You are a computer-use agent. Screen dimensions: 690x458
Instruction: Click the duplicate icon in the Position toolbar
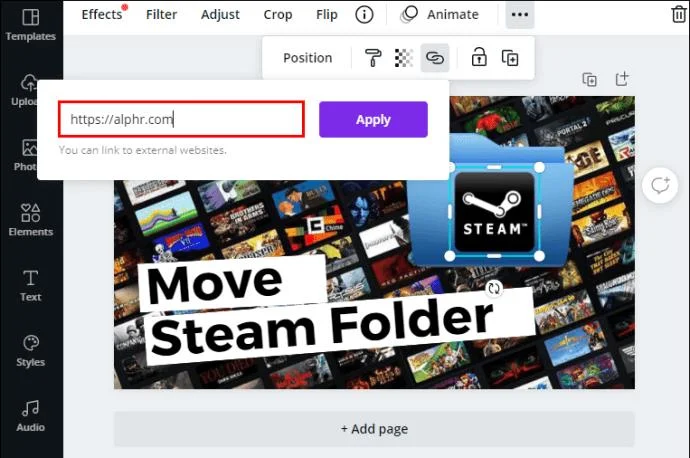pos(510,58)
